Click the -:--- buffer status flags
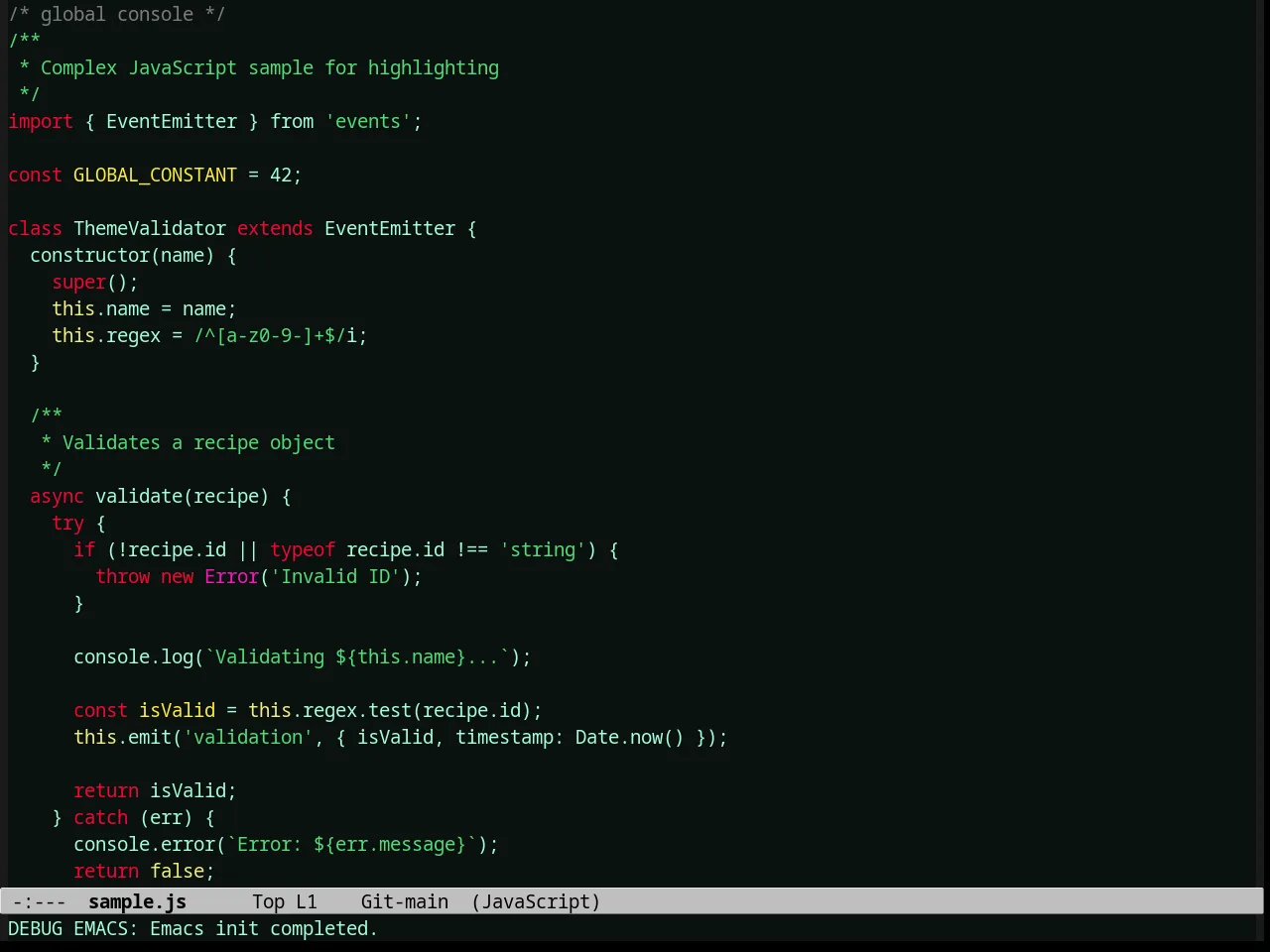1270x952 pixels. 39,901
